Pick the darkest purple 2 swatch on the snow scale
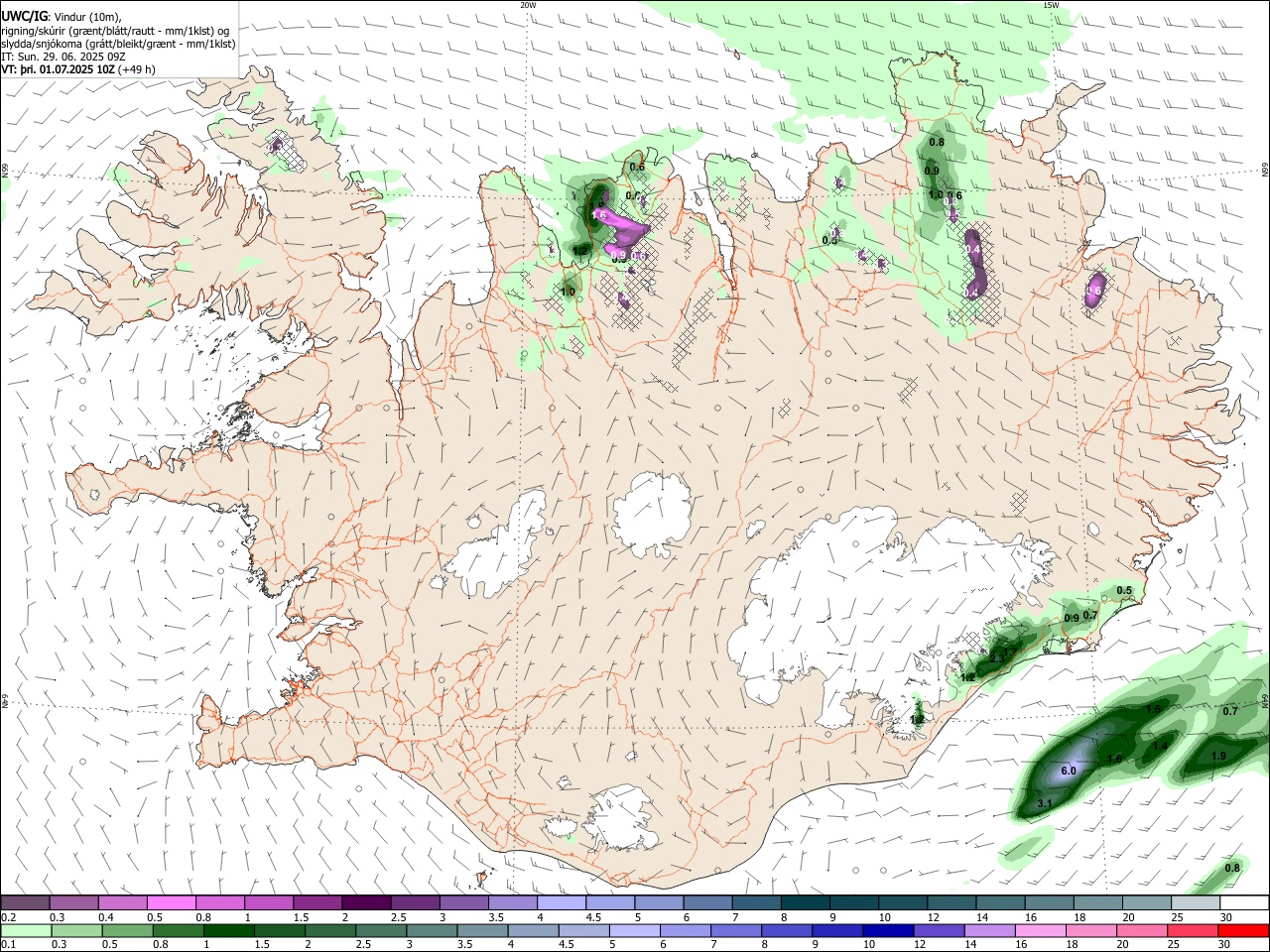This screenshot has height=952, width=1270. [365, 903]
